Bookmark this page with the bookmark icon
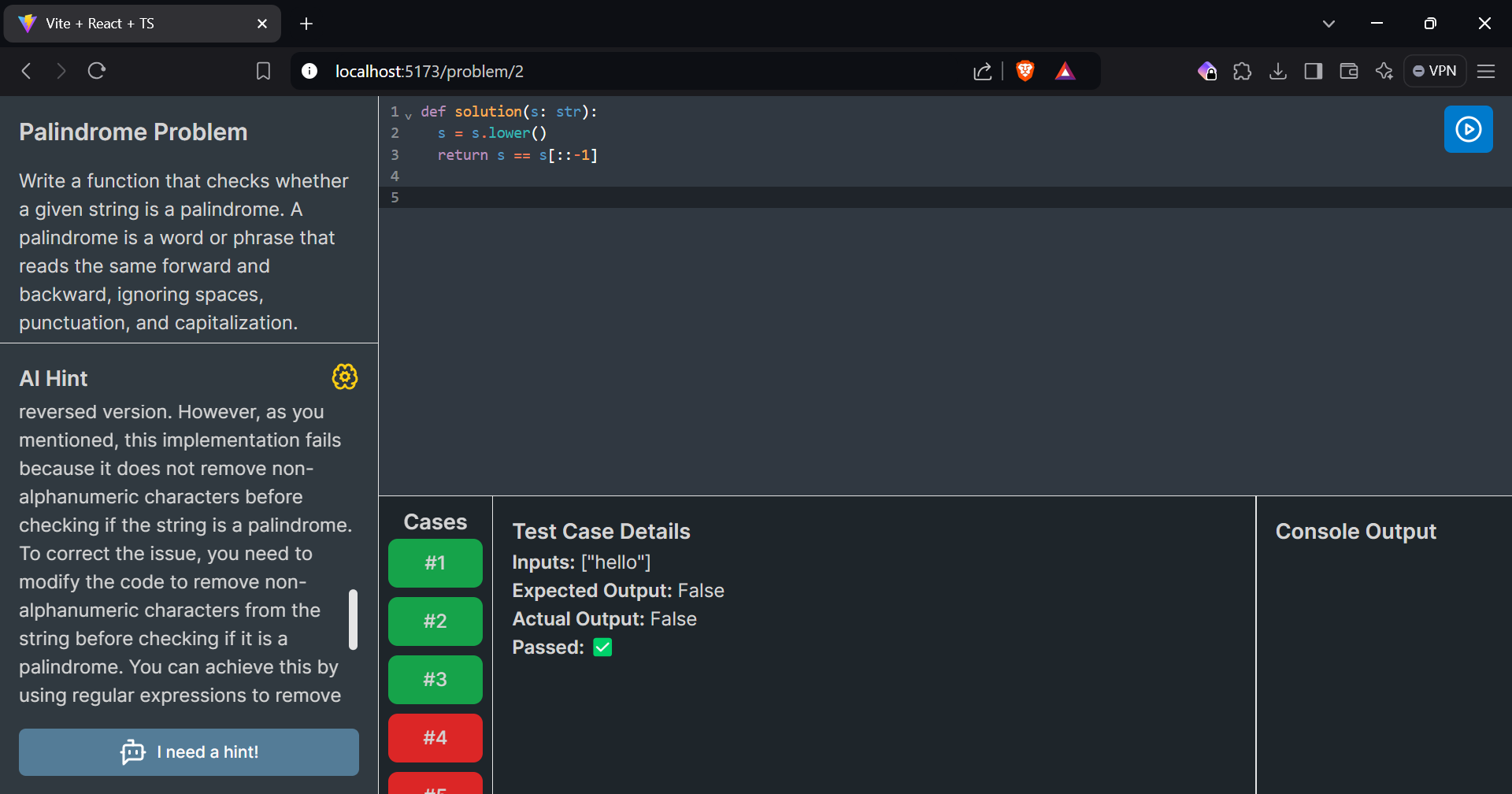This screenshot has width=1512, height=794. point(263,72)
